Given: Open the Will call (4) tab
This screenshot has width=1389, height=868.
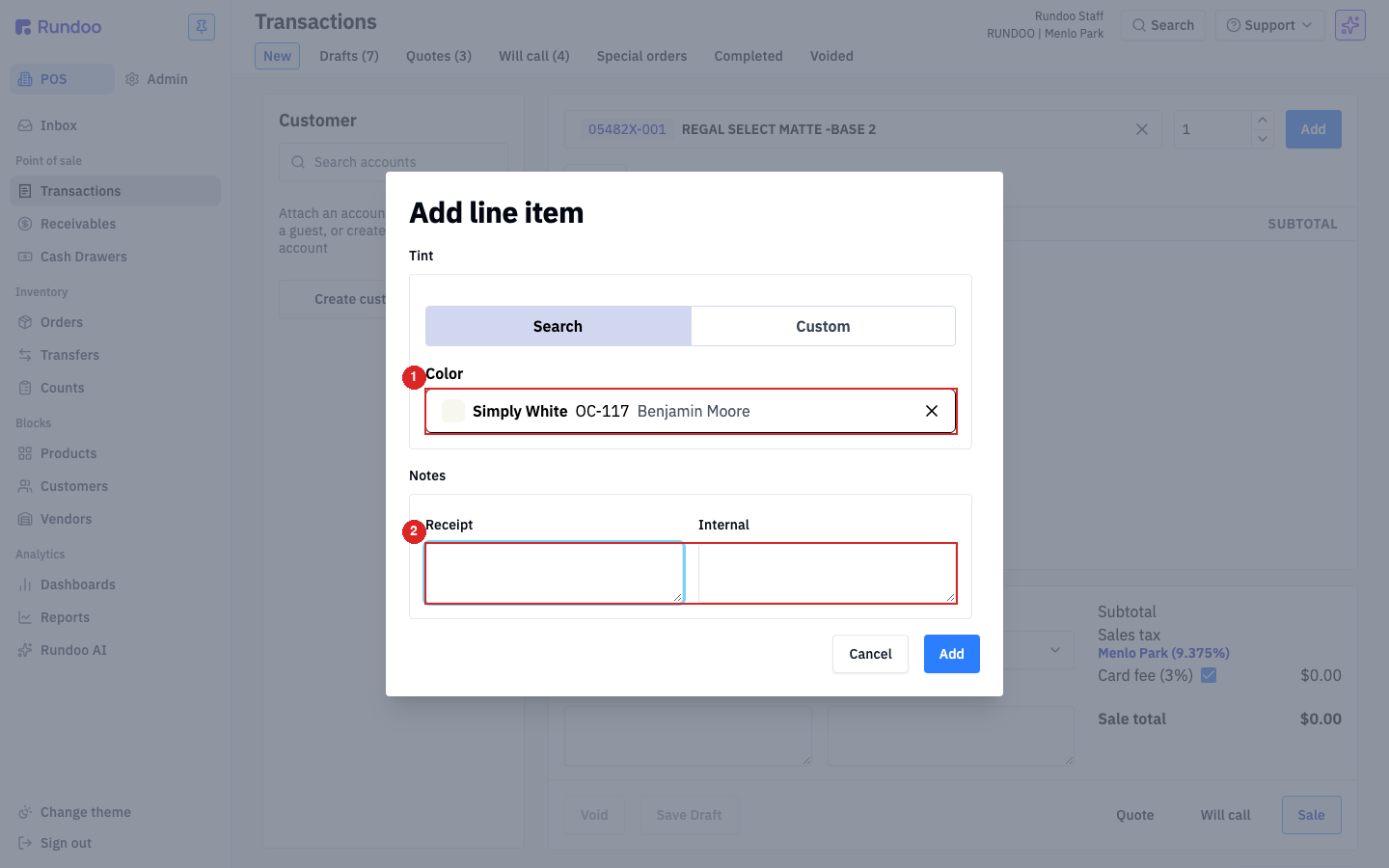Looking at the screenshot, I should tap(534, 56).
